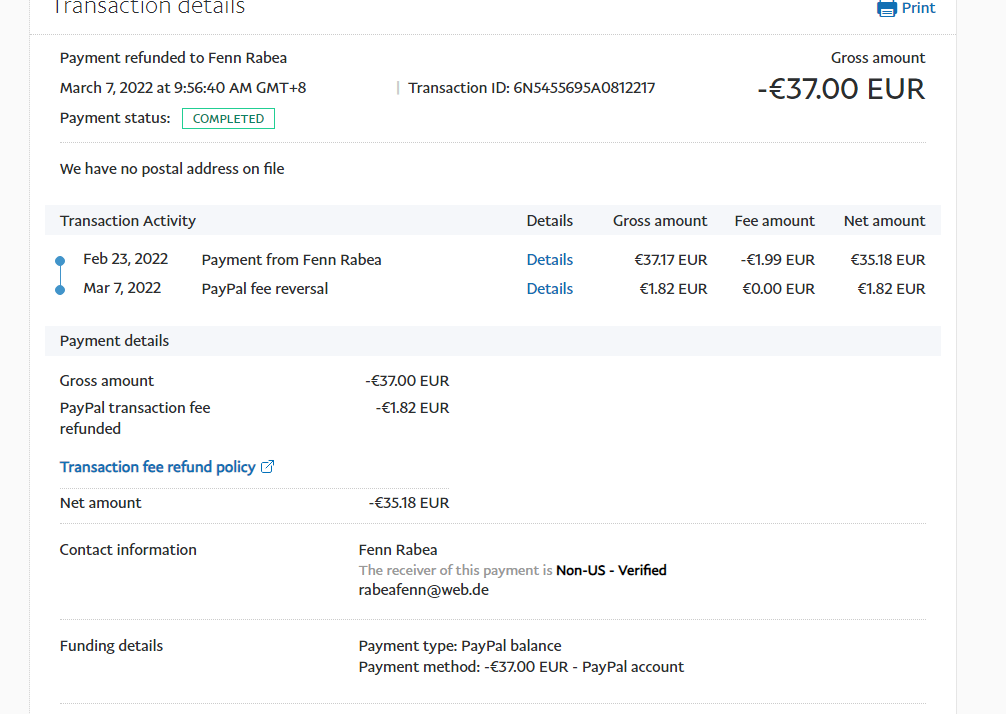Click the Transaction Activity section header
1006x714 pixels.
[128, 221]
